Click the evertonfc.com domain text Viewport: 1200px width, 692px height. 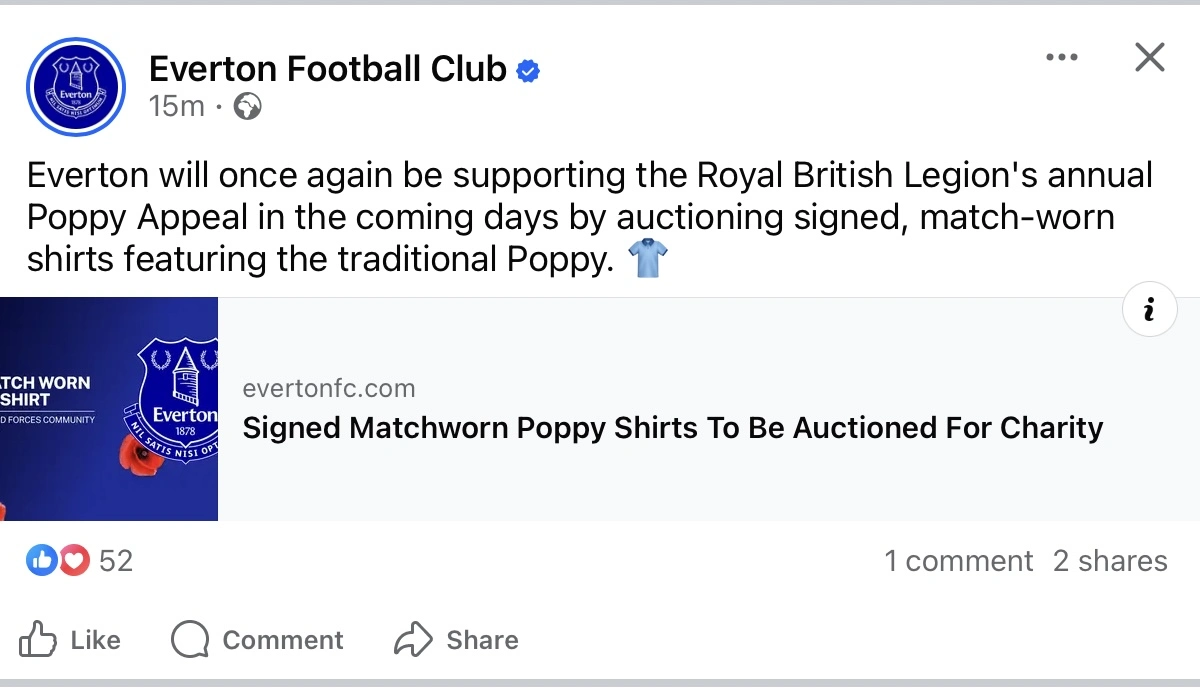pos(328,389)
